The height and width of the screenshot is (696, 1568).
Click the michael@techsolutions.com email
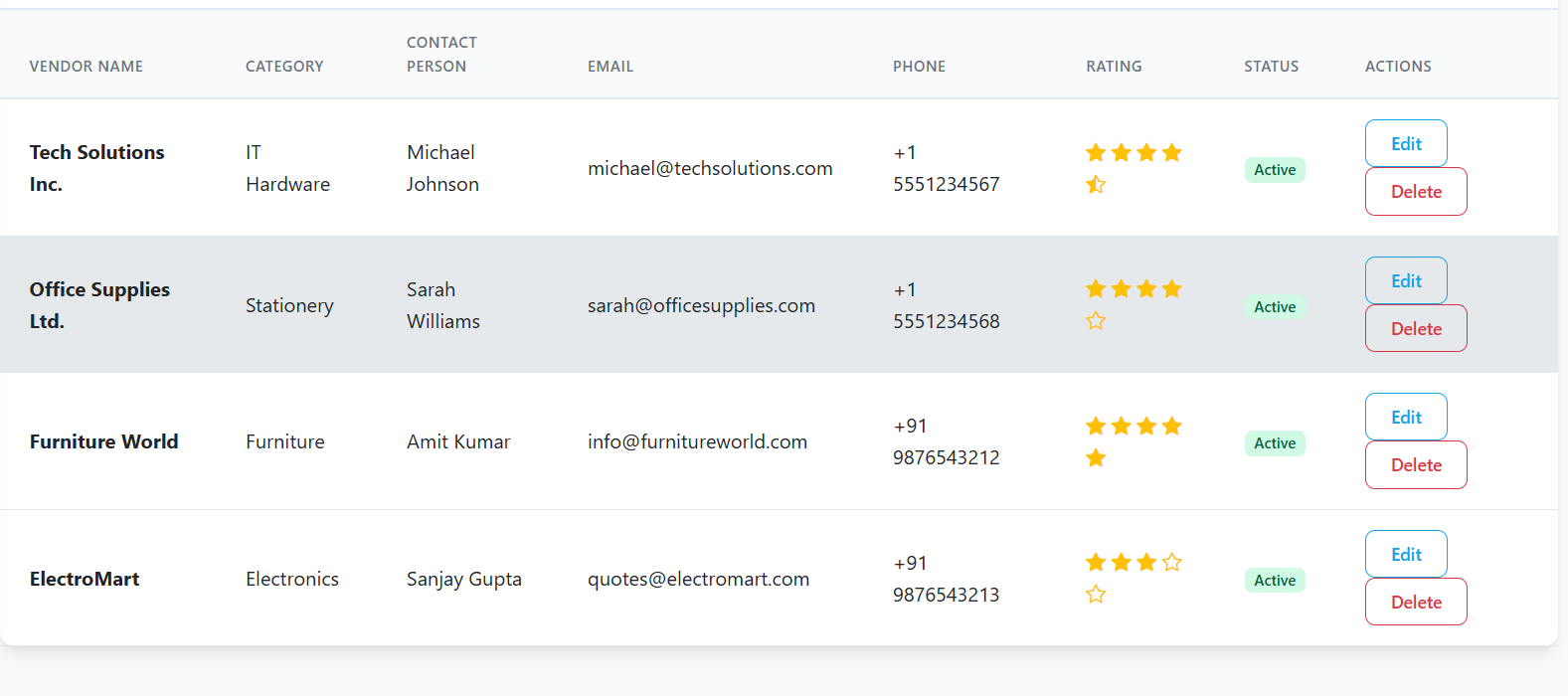click(710, 169)
